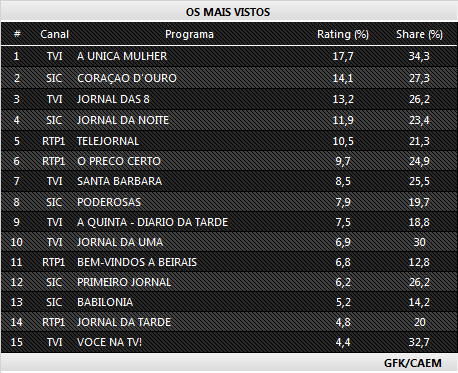Viewport: 458px width, 373px height.
Task: Click JORNAL DAS 8 program name
Action: tap(113, 99)
